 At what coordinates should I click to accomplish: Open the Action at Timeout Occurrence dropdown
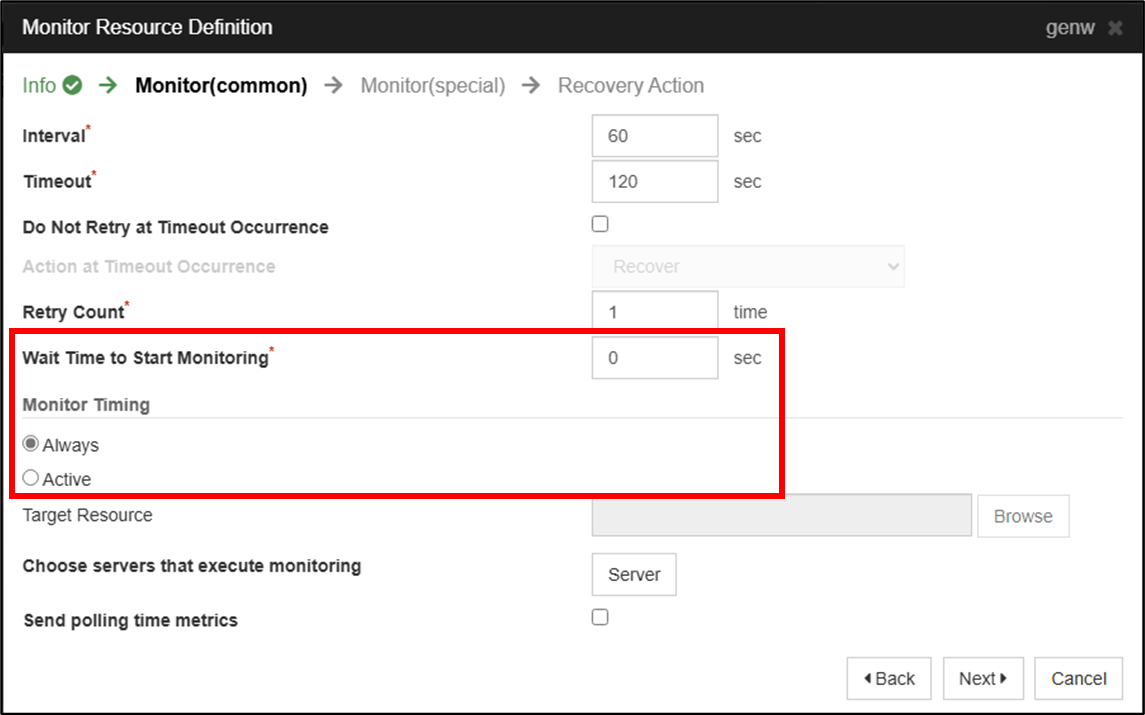[748, 266]
